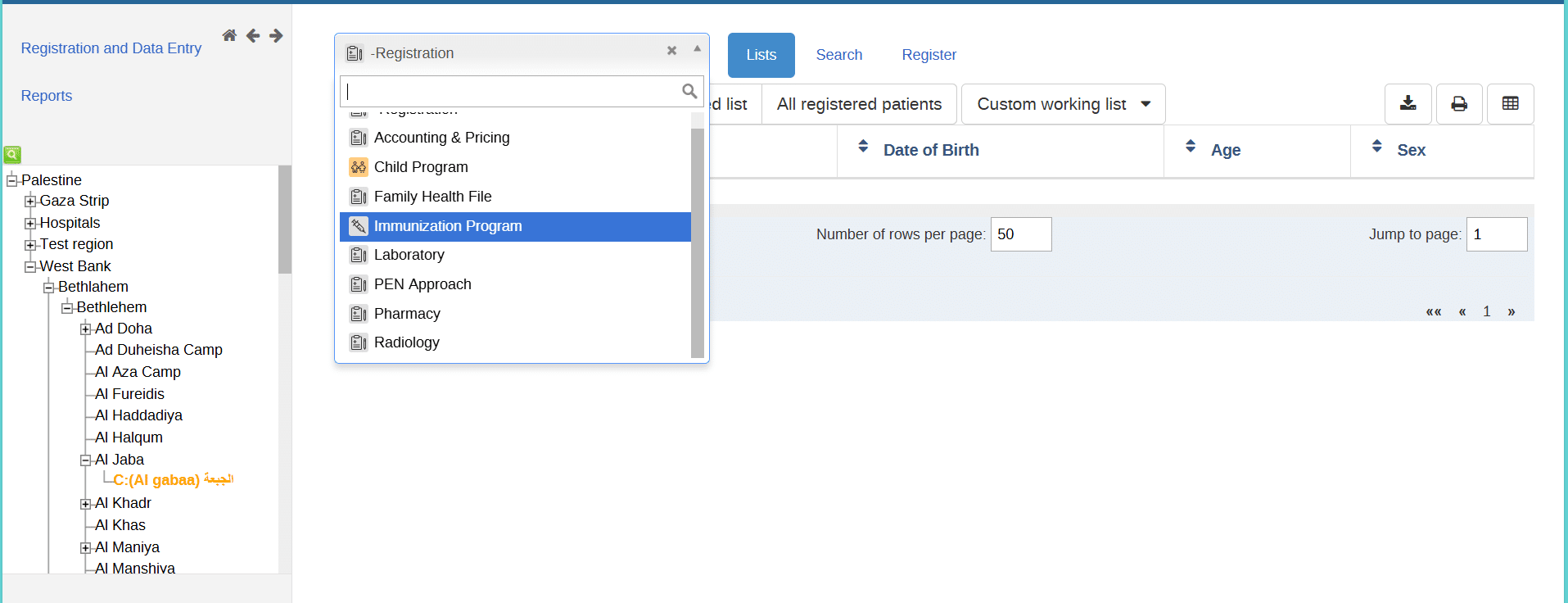
Task: Collapse the West Bank tree node
Action: [x=30, y=267]
